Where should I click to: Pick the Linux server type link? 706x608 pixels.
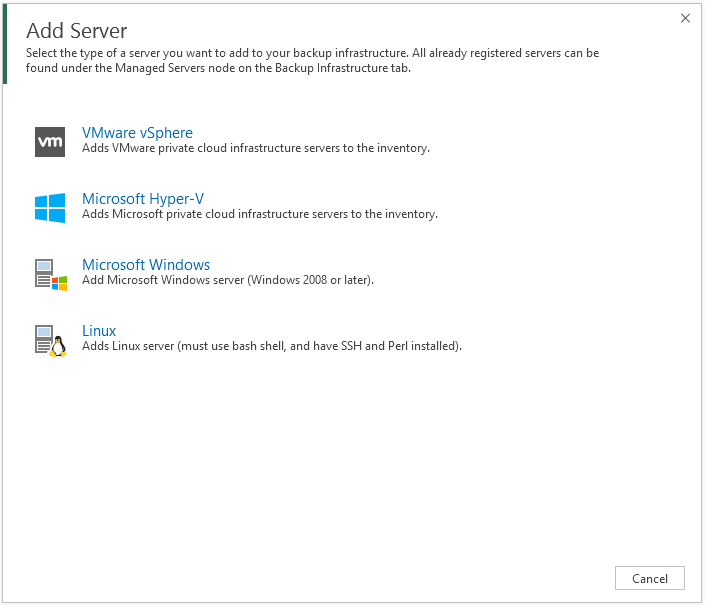click(99, 331)
